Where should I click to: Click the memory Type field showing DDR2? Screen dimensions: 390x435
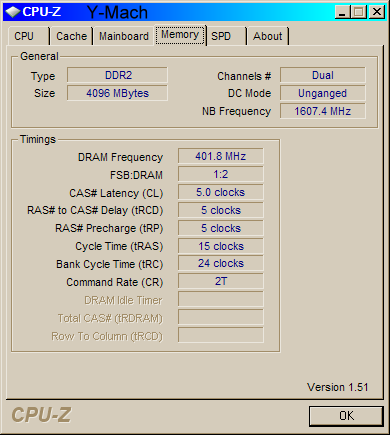[x=117, y=75]
